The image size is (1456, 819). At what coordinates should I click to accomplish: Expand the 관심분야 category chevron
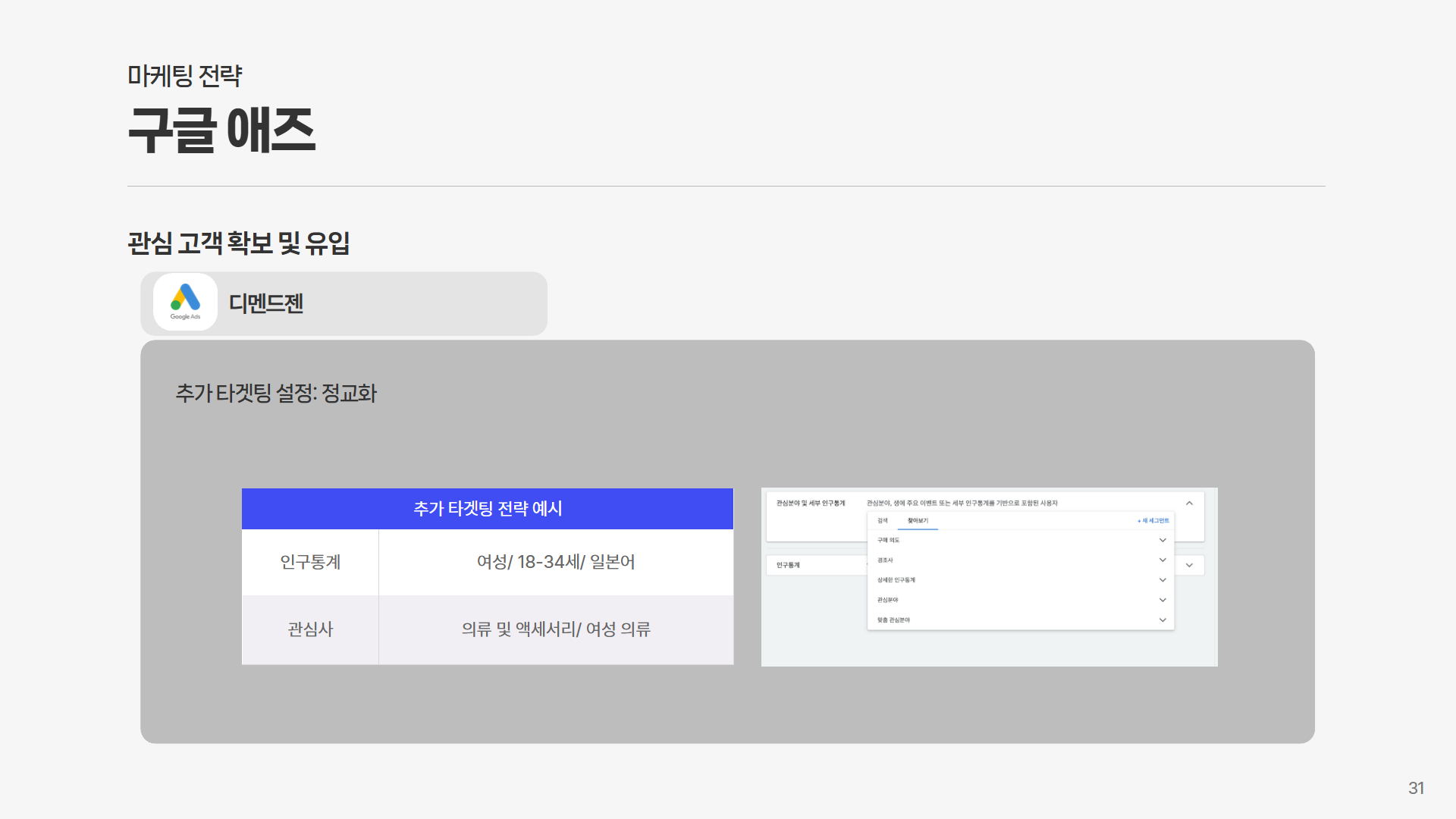point(1163,600)
